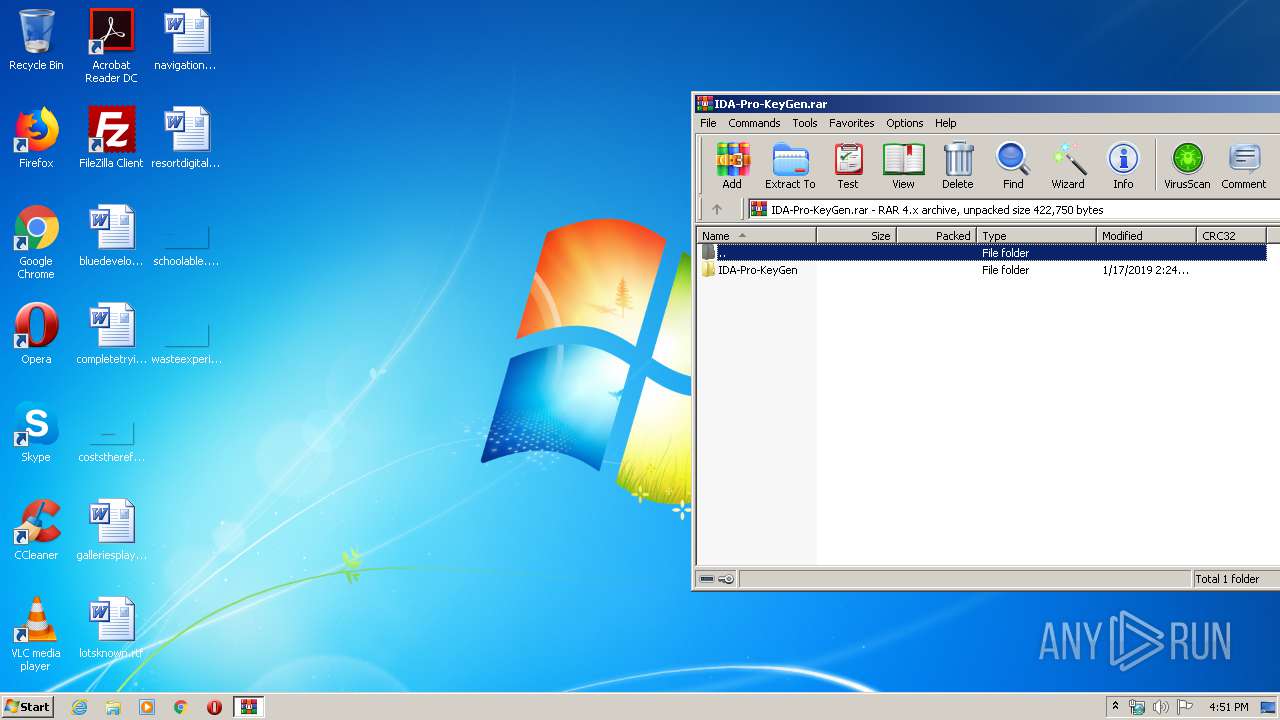Click the Add toolbar icon in WinRAR
This screenshot has height=720, width=1280.
(732, 166)
